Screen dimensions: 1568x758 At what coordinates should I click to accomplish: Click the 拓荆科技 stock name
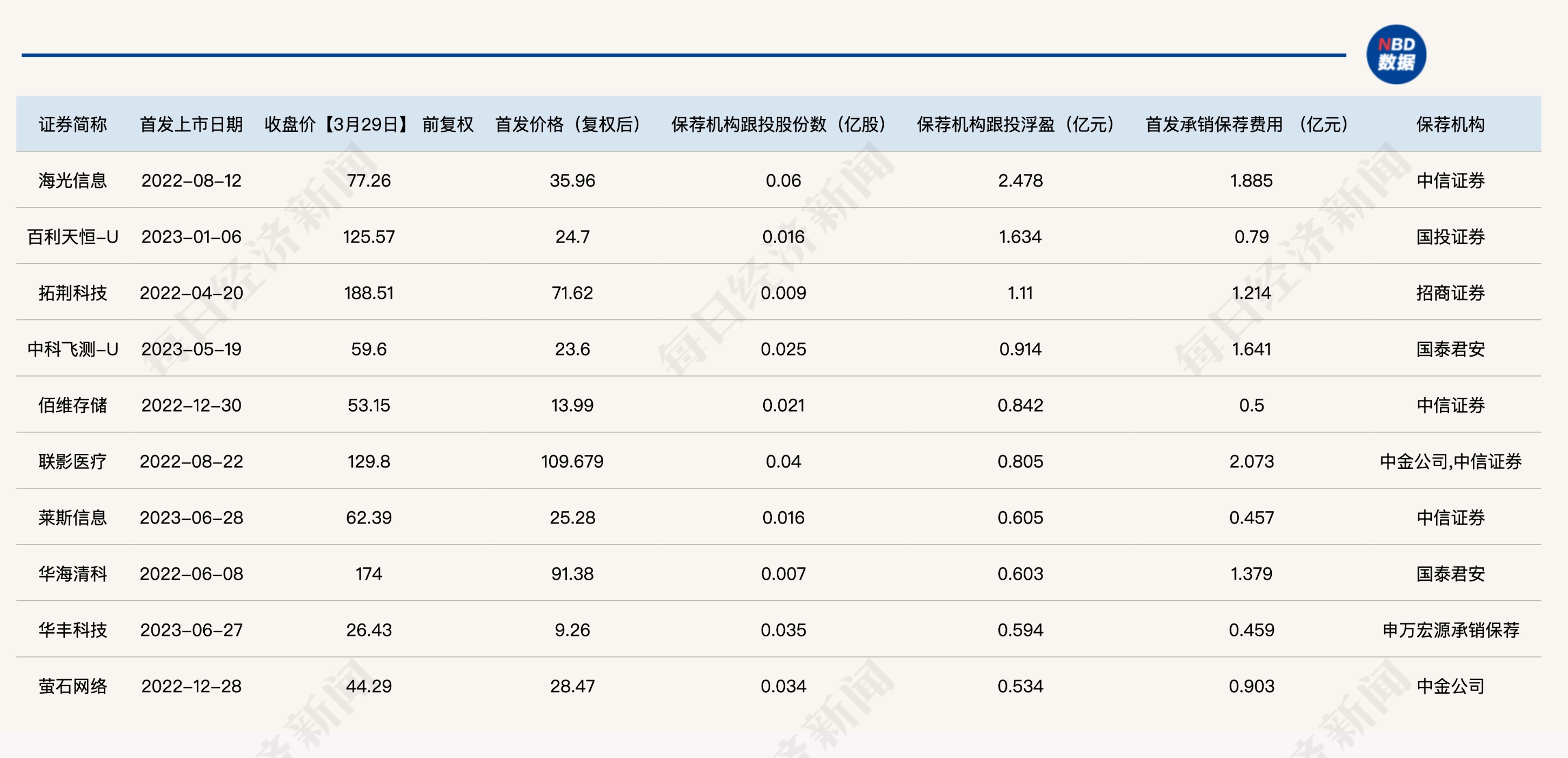72,293
